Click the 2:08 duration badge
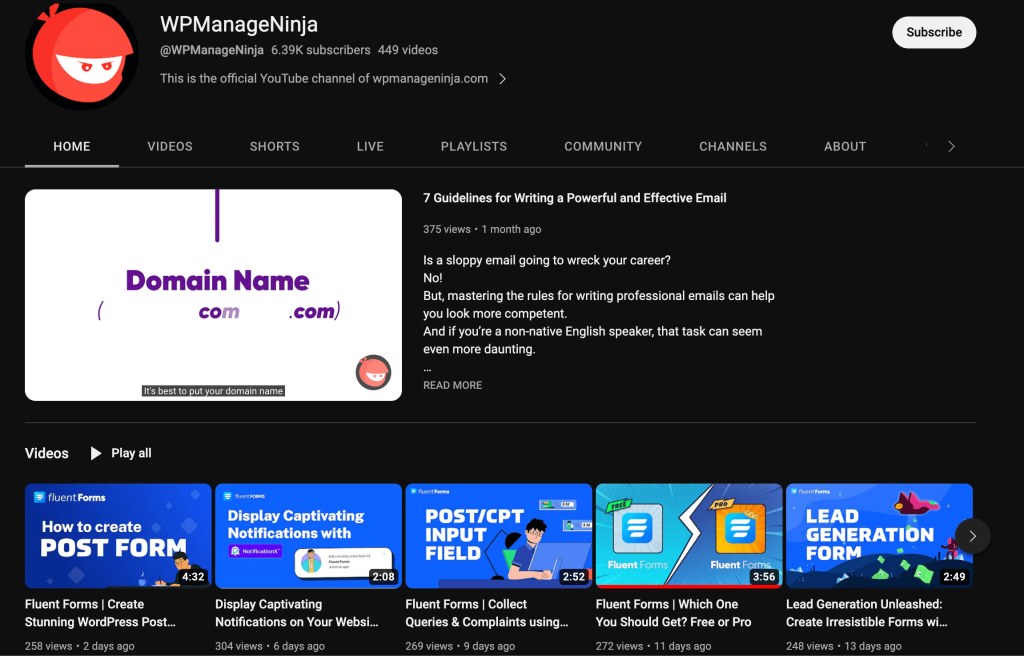This screenshot has width=1024, height=656. click(383, 577)
